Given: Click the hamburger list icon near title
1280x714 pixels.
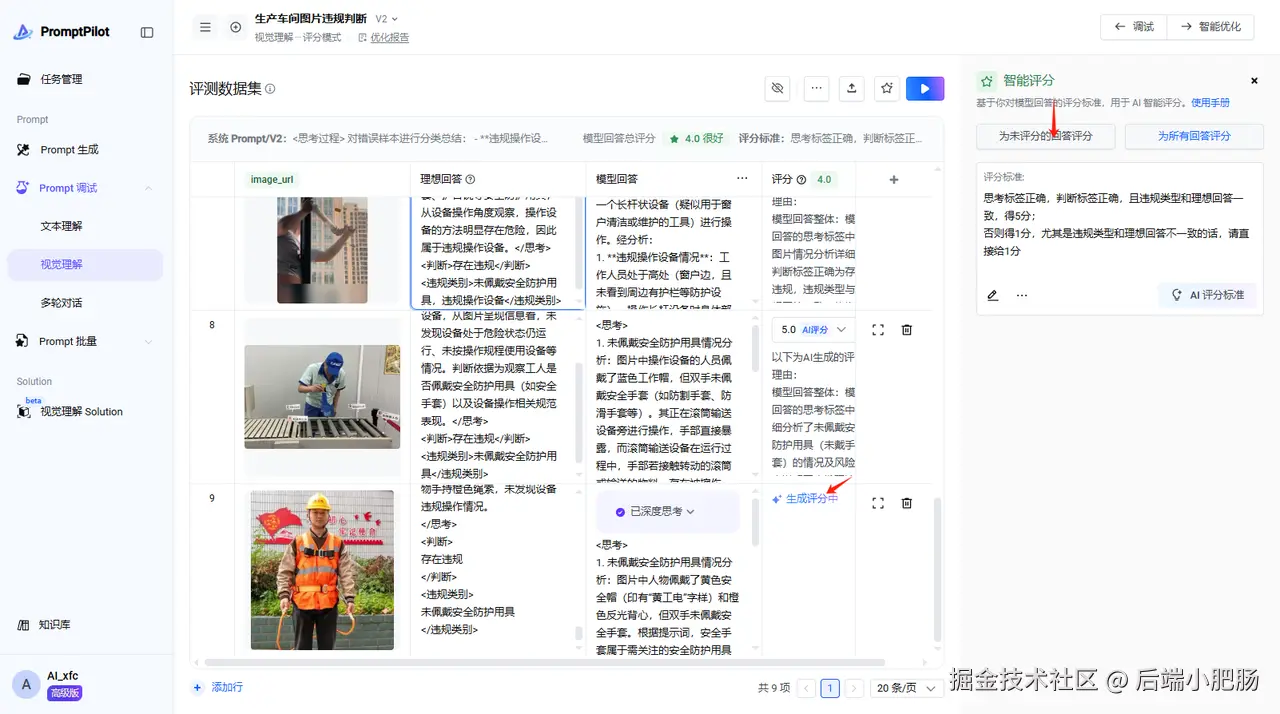Looking at the screenshot, I should 205,27.
